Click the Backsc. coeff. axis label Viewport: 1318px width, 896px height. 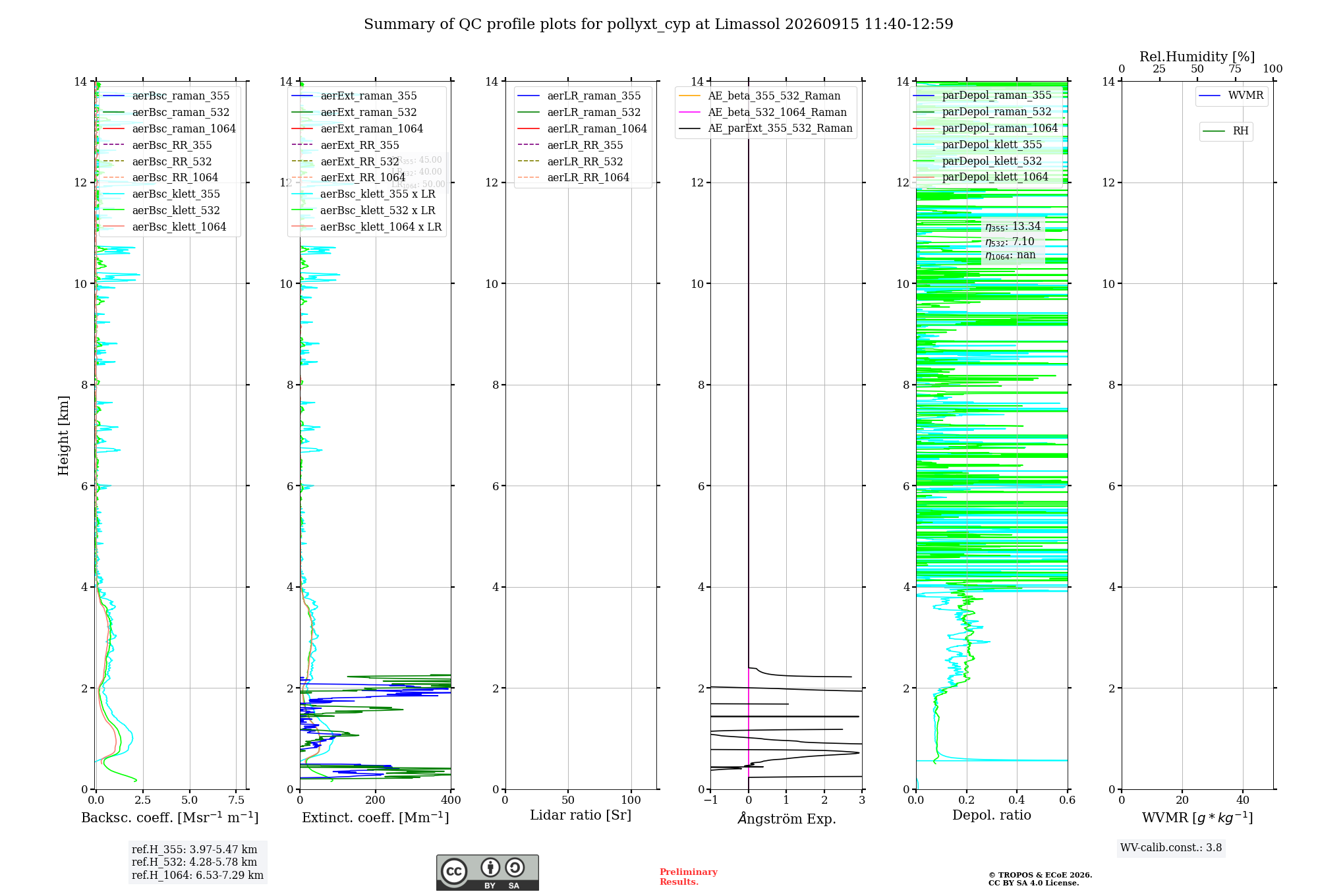pos(170,818)
